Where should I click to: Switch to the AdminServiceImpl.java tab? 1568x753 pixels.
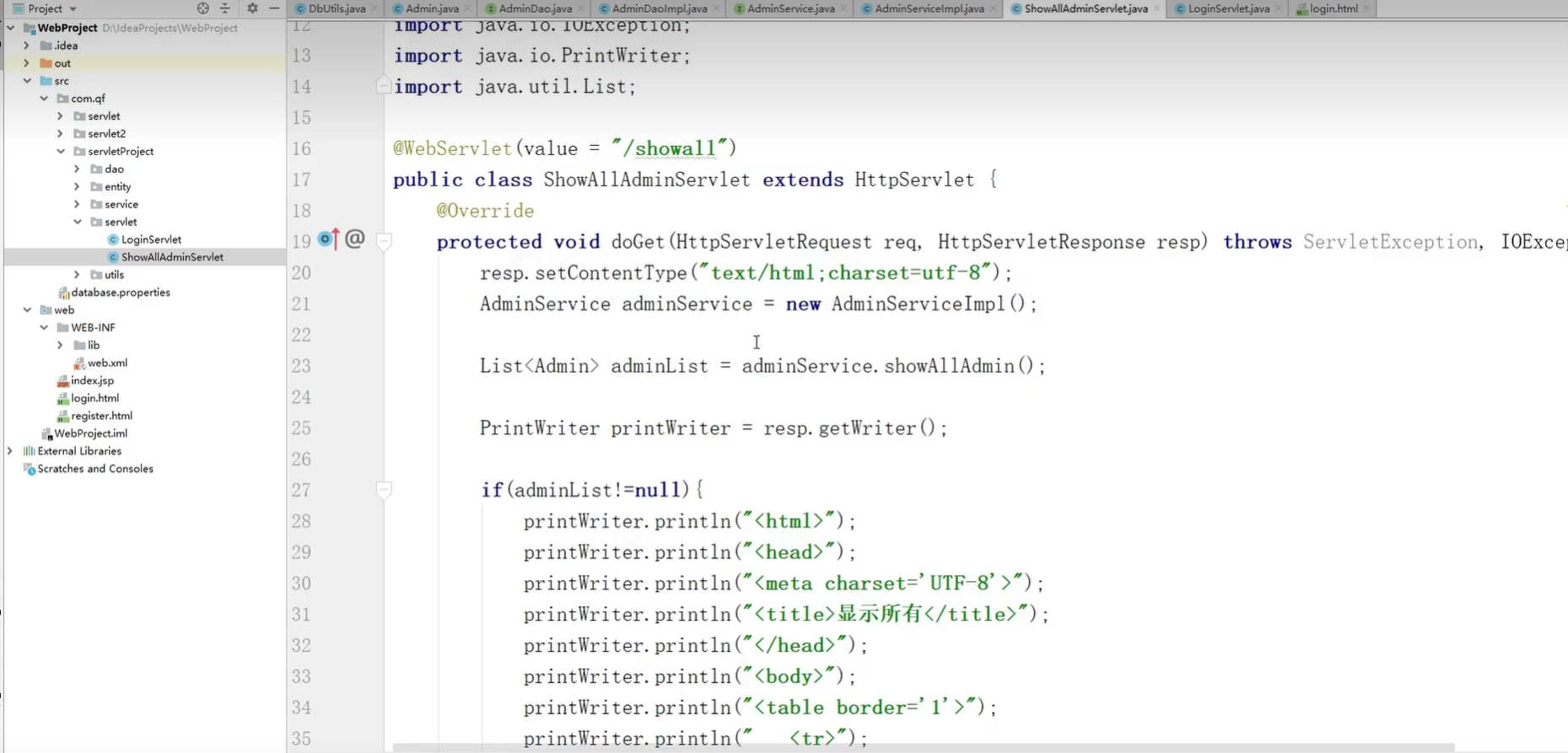tap(929, 8)
